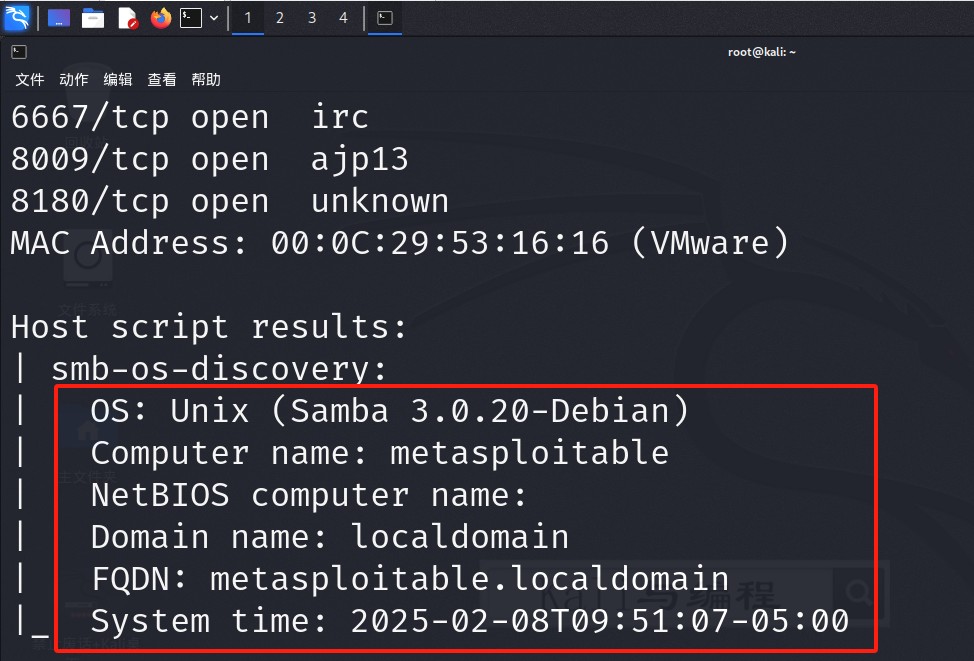Image resolution: width=974 pixels, height=661 pixels.
Task: Switch to workspace 3
Action: click(312, 18)
